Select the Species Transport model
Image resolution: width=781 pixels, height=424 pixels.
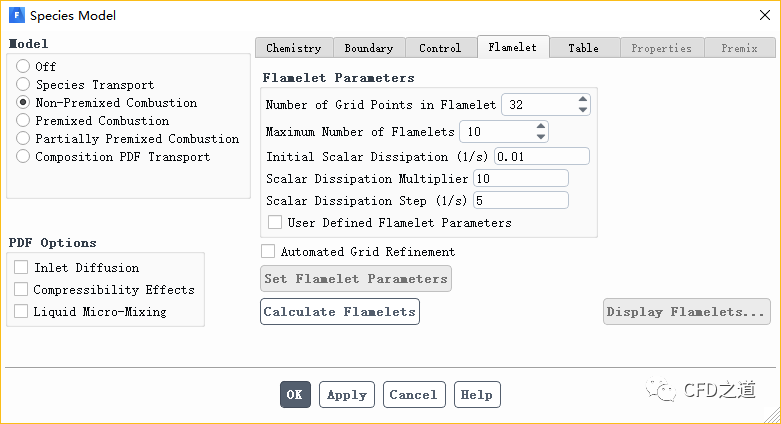click(23, 85)
